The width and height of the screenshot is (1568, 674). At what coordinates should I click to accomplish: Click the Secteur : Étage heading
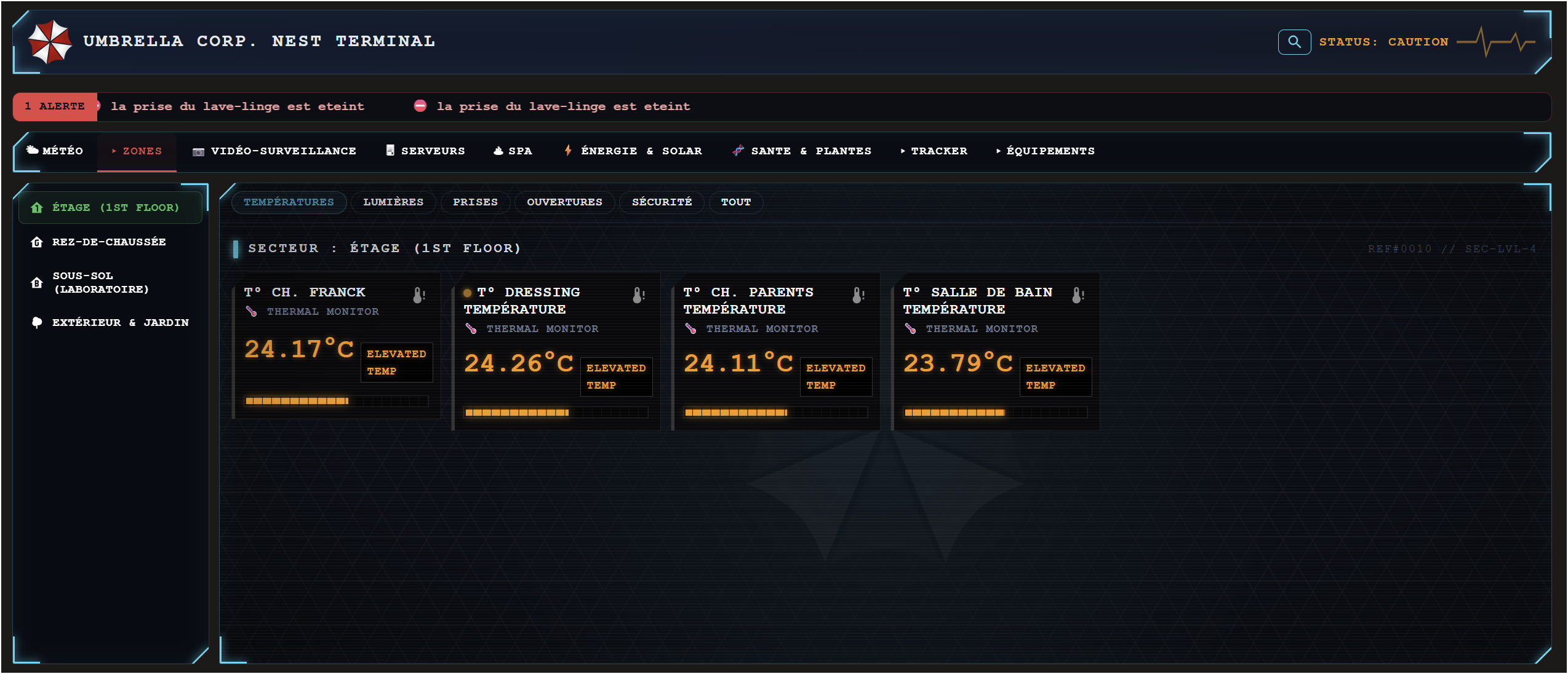point(384,248)
